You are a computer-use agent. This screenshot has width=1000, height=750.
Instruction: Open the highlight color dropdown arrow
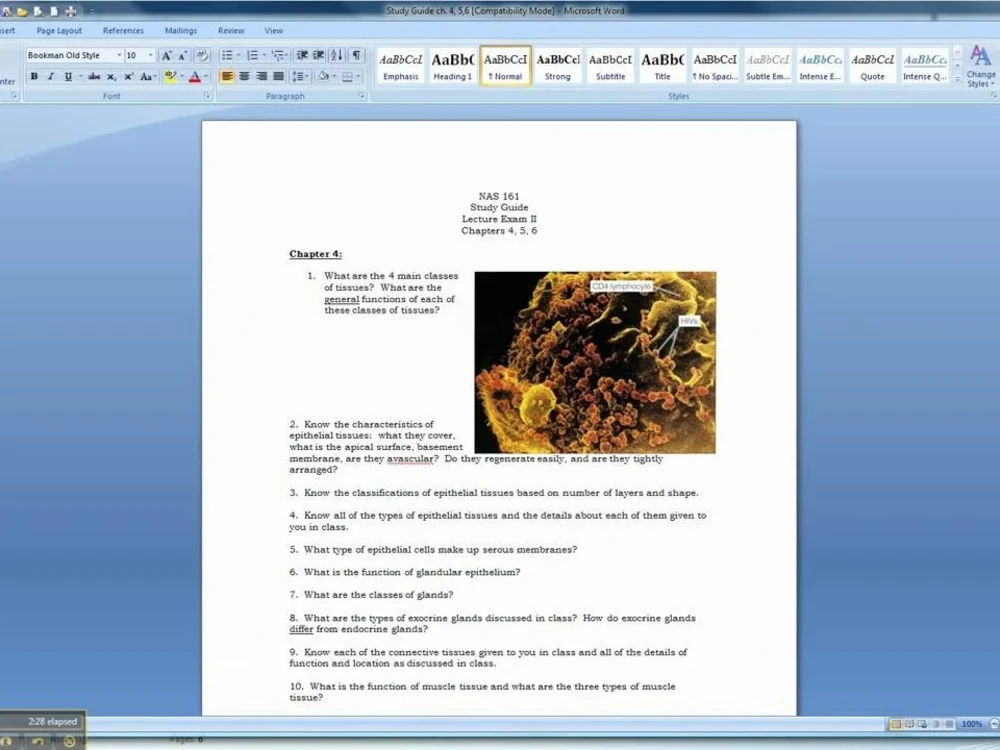(x=182, y=77)
